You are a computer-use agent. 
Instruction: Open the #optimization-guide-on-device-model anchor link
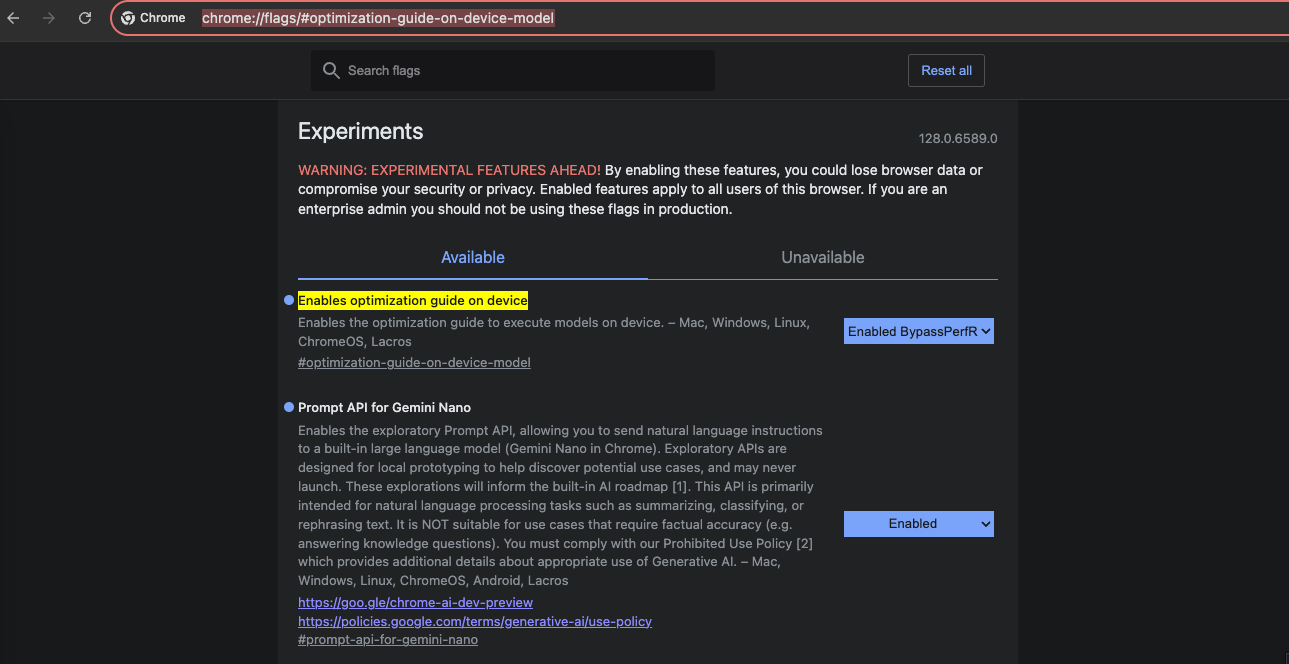tap(414, 362)
